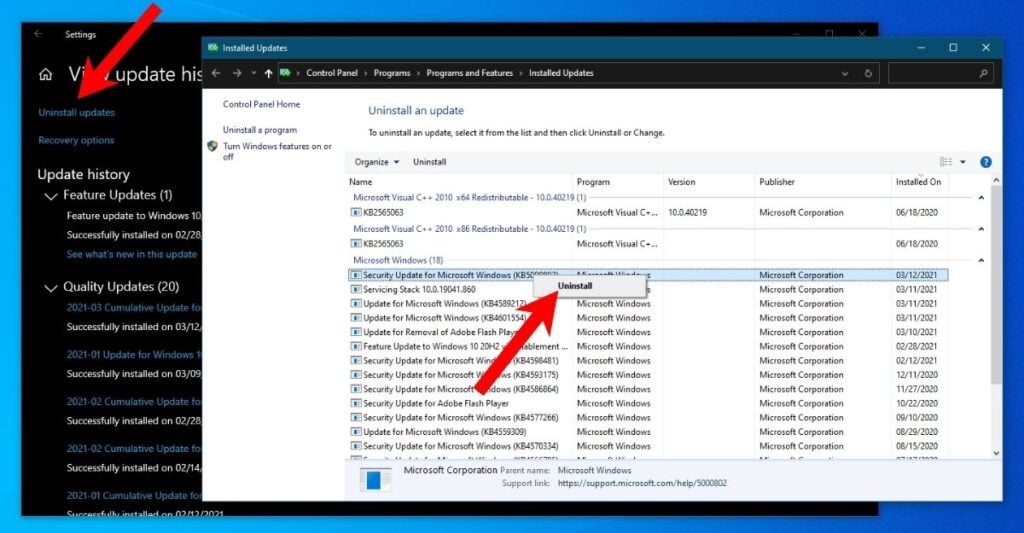Go back in the Settings window

tap(39, 33)
